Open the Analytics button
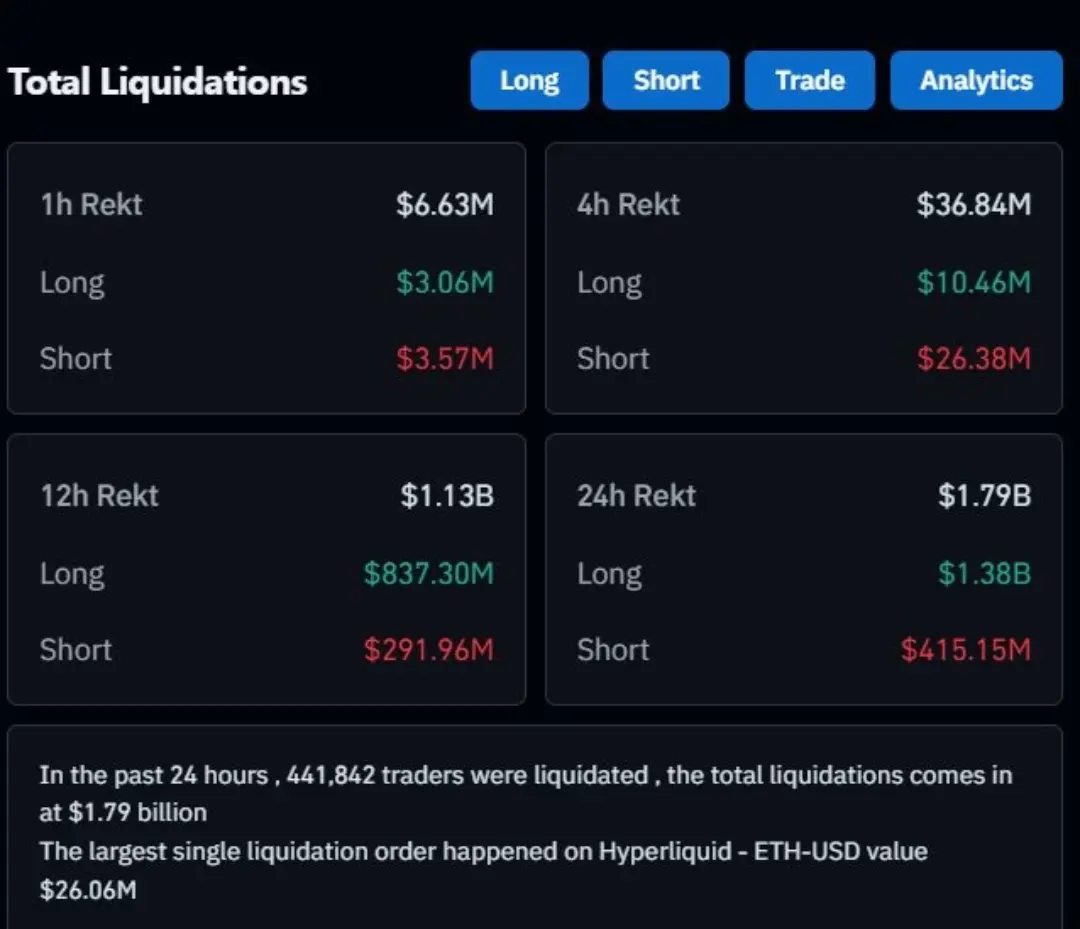 tap(976, 80)
